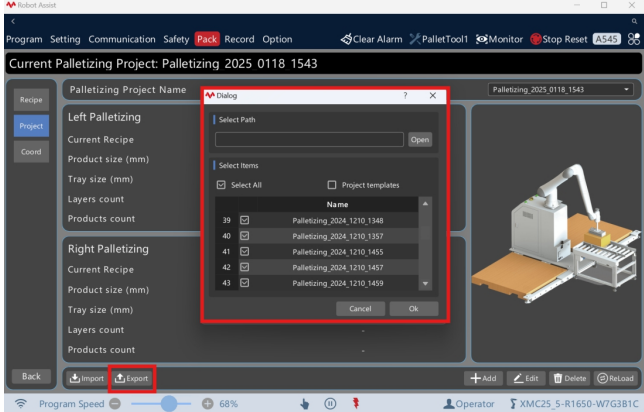The width and height of the screenshot is (644, 412).
Task: Click the Add button
Action: 483,378
